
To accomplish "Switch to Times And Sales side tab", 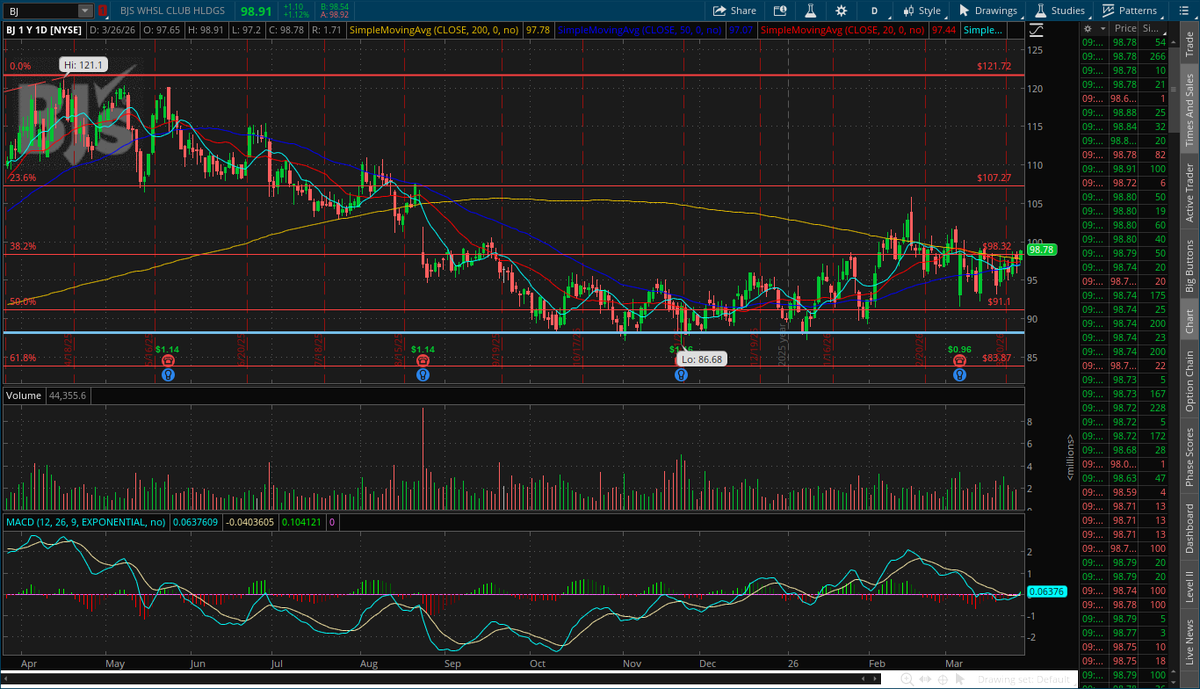I will [1189, 110].
